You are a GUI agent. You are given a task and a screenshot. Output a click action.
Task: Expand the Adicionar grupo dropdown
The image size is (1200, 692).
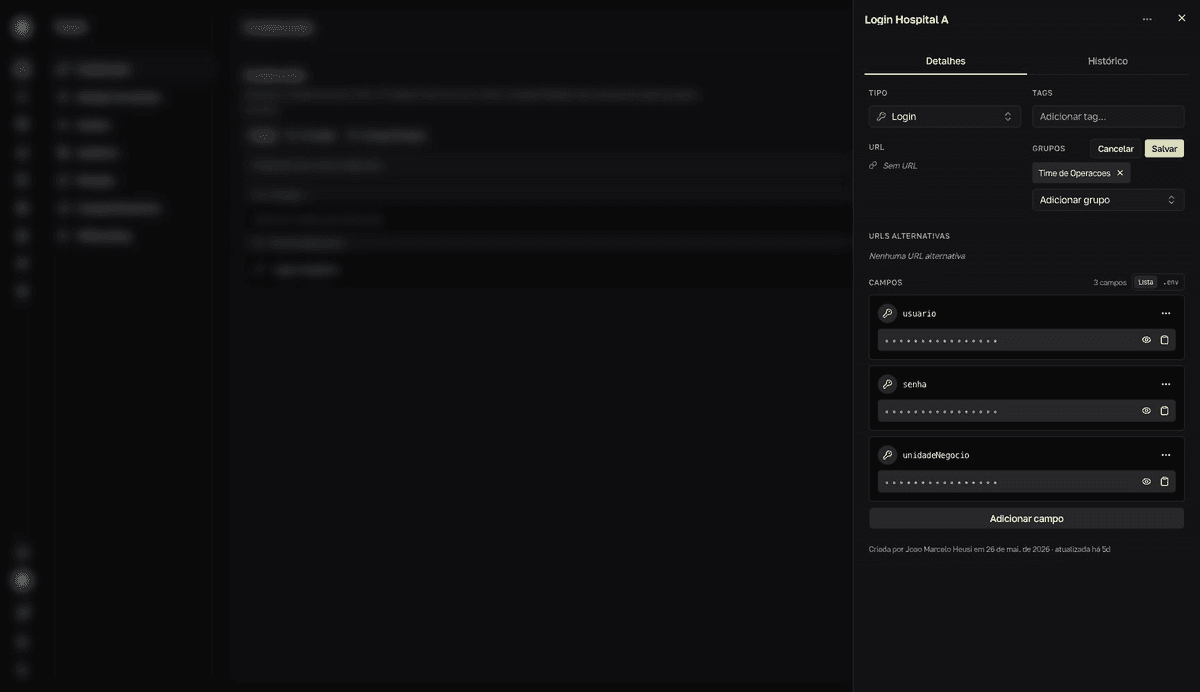tap(1108, 200)
